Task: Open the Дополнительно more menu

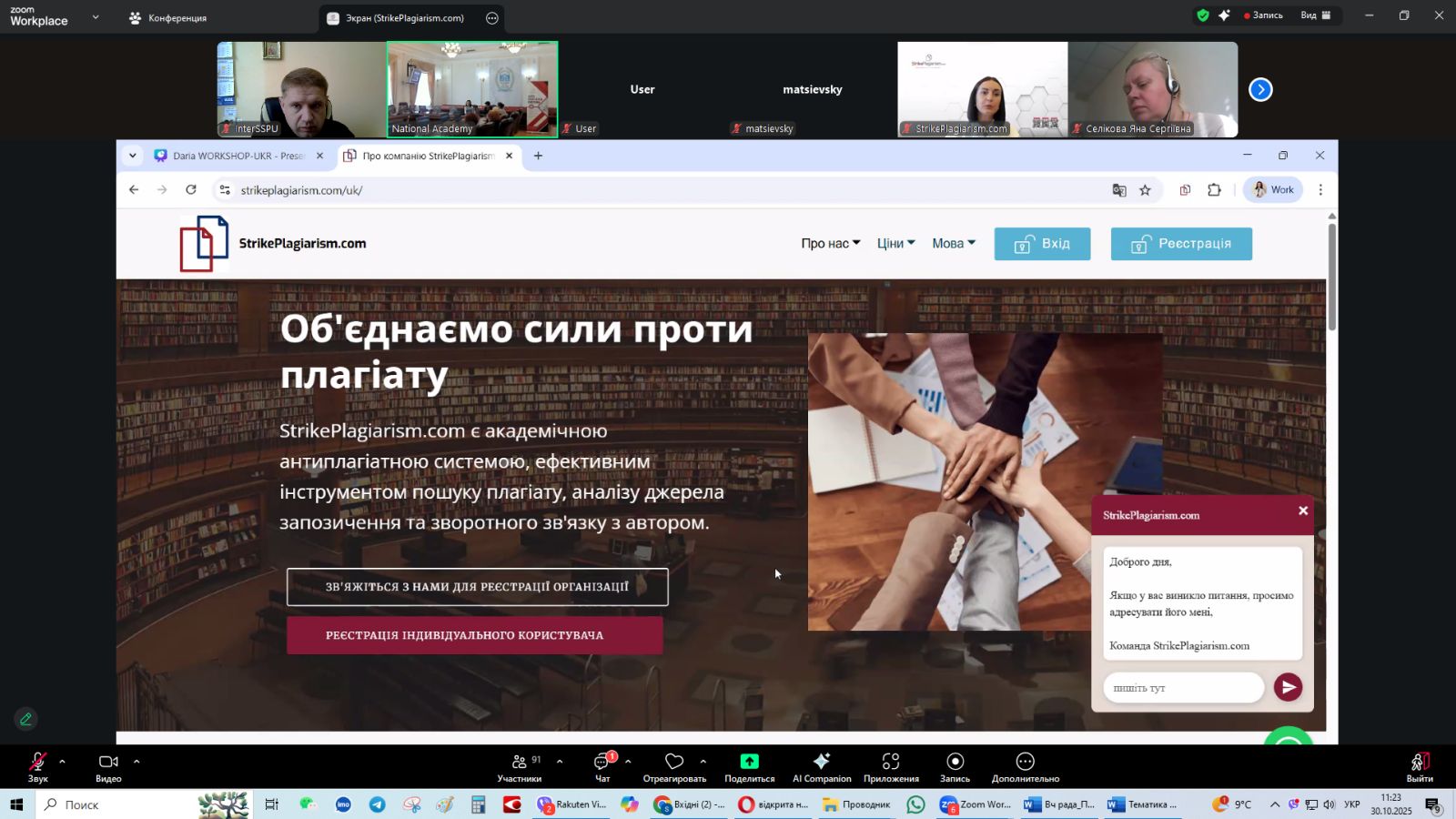Action: pyautogui.click(x=1025, y=767)
